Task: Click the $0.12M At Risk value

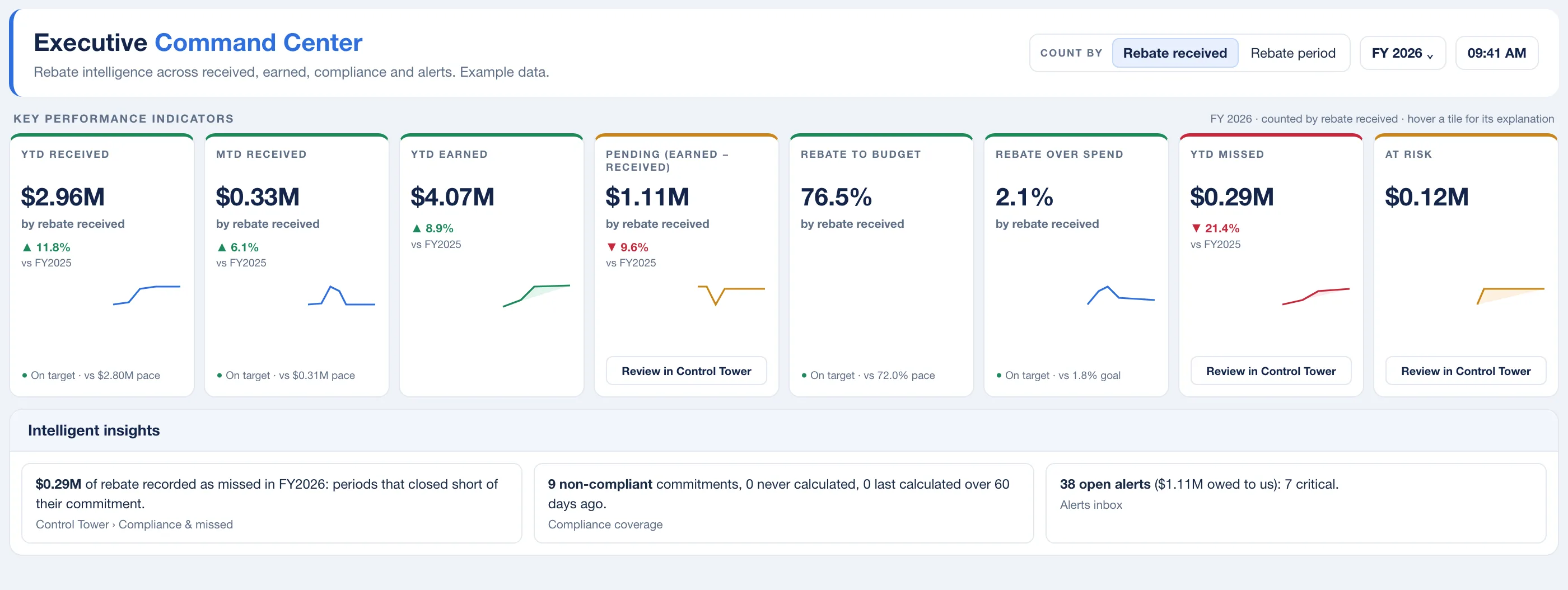Action: [1426, 197]
